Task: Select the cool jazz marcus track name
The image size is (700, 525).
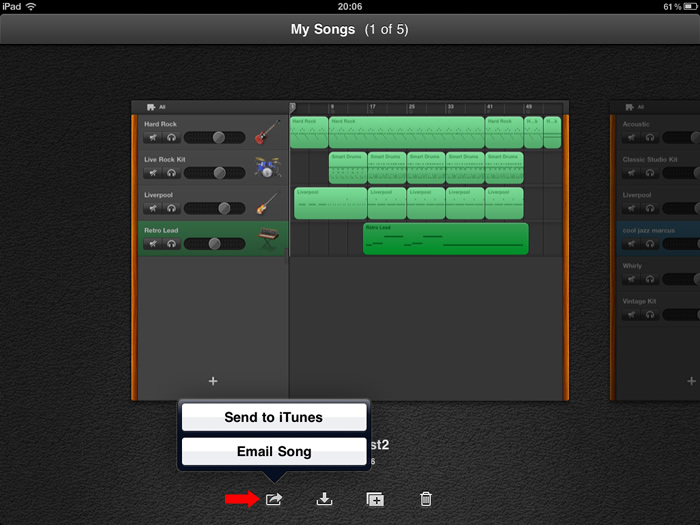Action: click(649, 230)
